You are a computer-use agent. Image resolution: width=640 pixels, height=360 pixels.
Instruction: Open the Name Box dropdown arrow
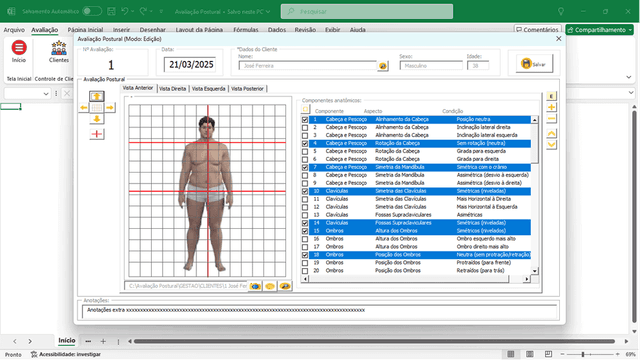(46, 94)
